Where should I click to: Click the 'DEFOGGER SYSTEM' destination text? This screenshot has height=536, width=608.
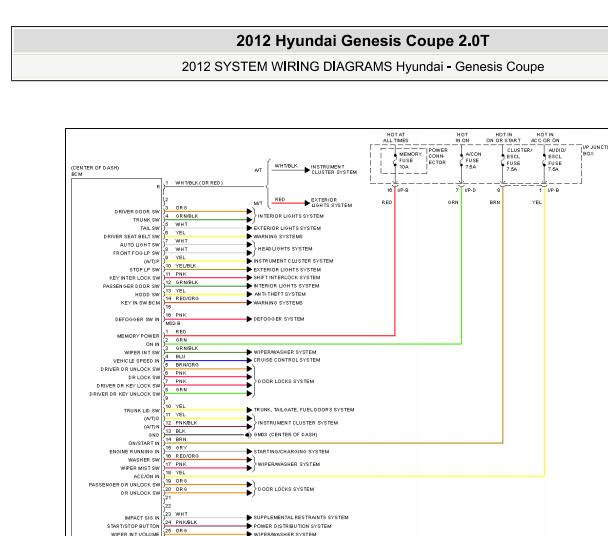(x=279, y=319)
